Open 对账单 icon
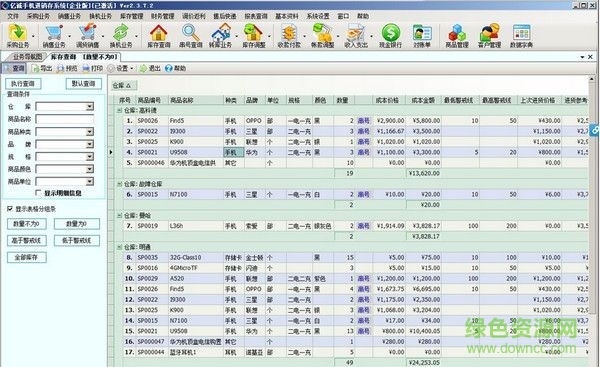 click(422, 36)
